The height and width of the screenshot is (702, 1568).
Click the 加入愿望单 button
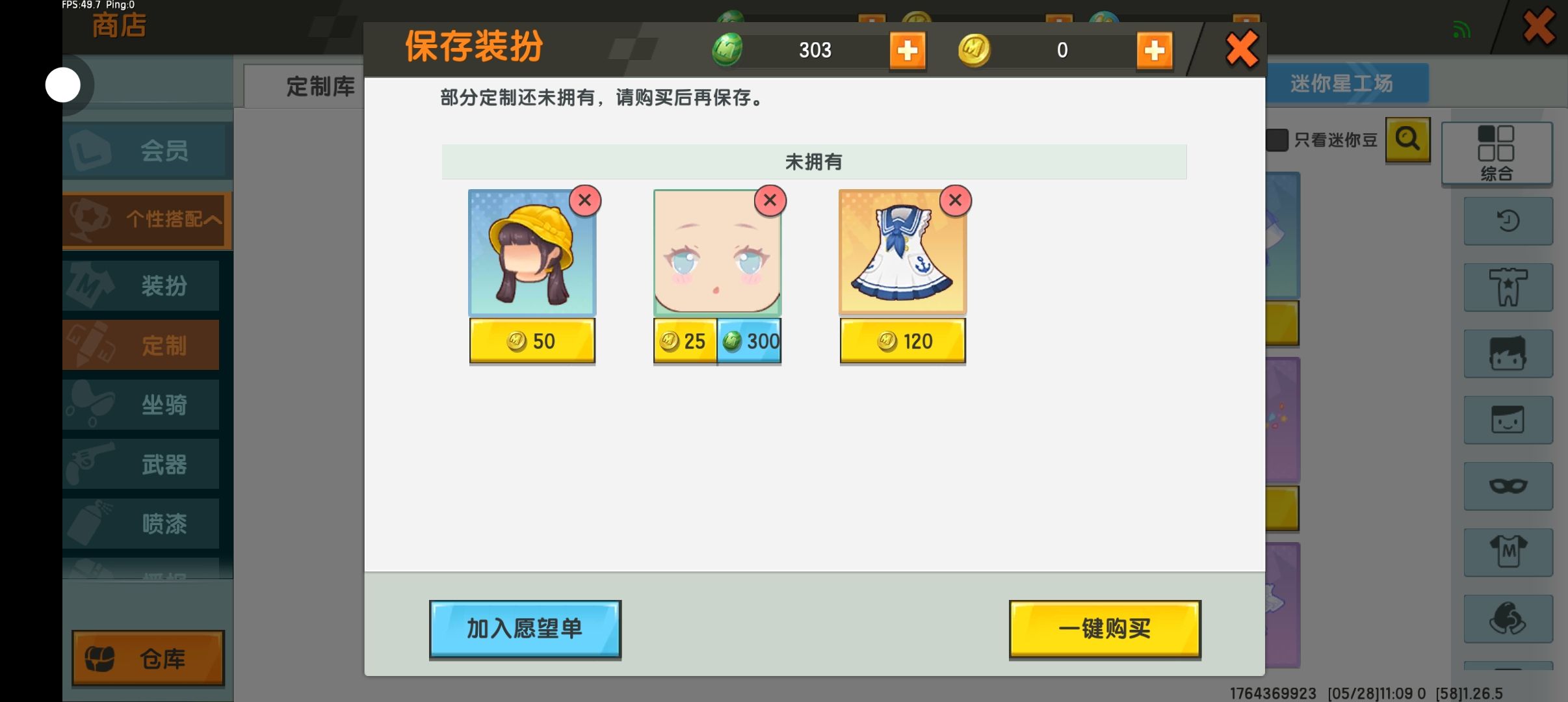click(525, 629)
